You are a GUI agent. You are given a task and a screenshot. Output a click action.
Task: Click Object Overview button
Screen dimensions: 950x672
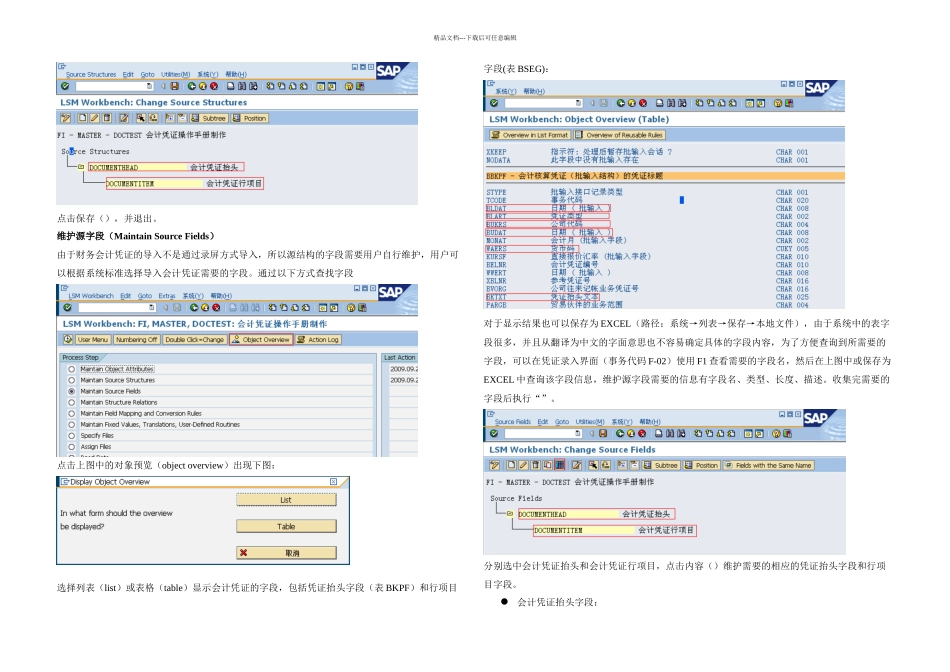click(261, 339)
